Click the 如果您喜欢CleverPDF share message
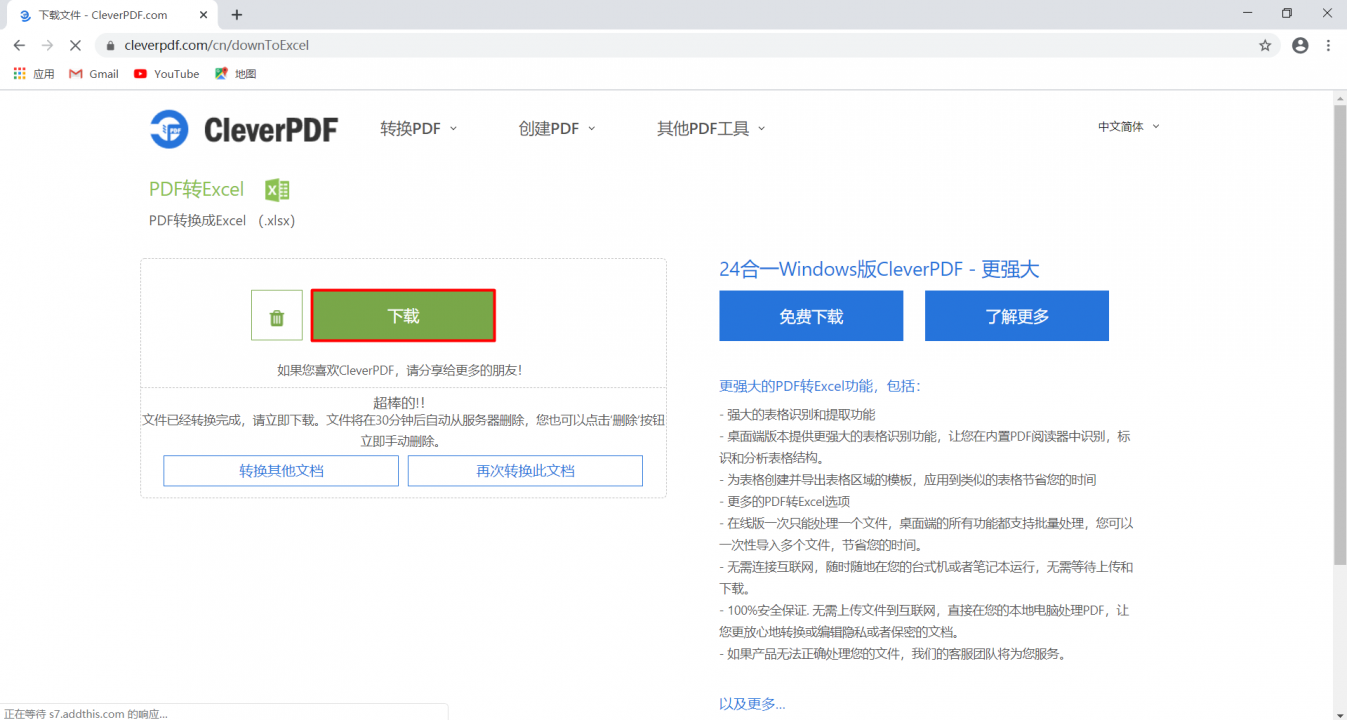The width and height of the screenshot is (1347, 720). pyautogui.click(x=399, y=370)
